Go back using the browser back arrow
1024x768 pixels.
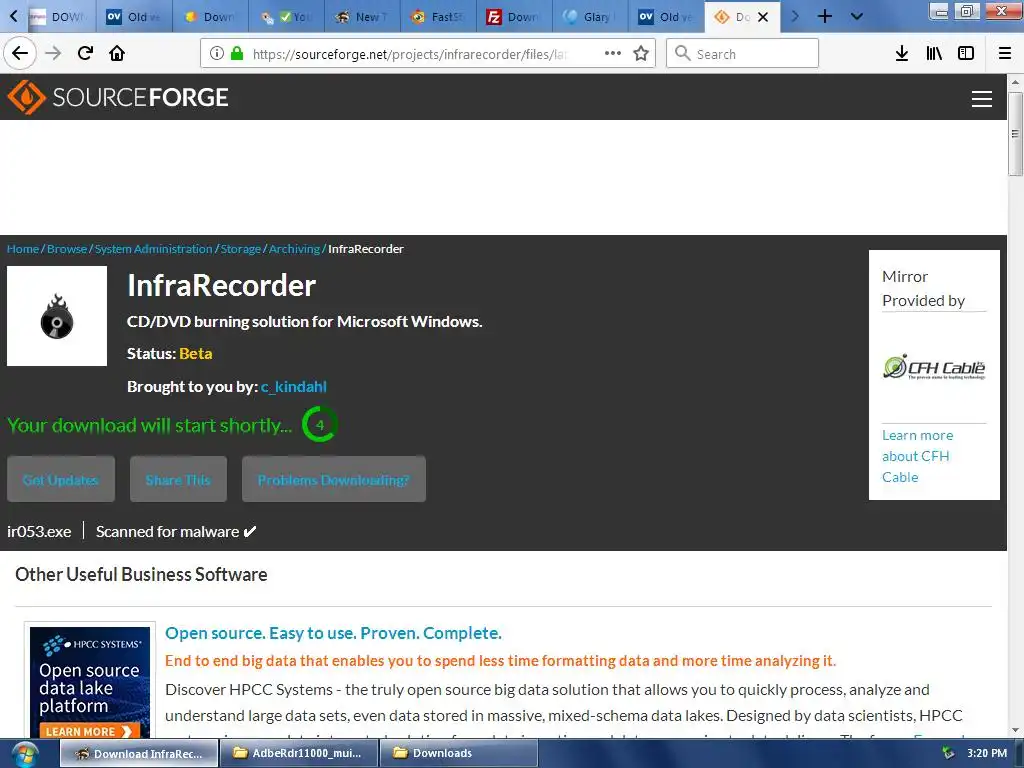click(x=20, y=53)
